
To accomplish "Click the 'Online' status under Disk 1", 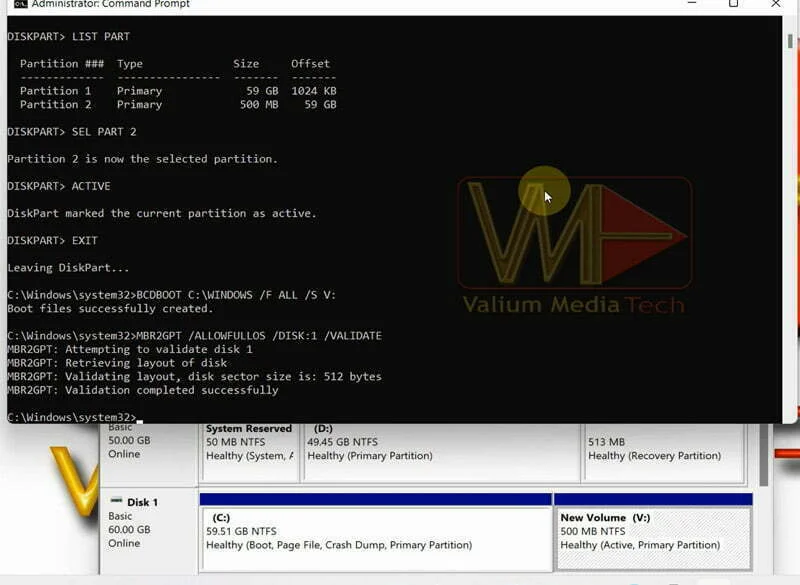I will point(124,543).
